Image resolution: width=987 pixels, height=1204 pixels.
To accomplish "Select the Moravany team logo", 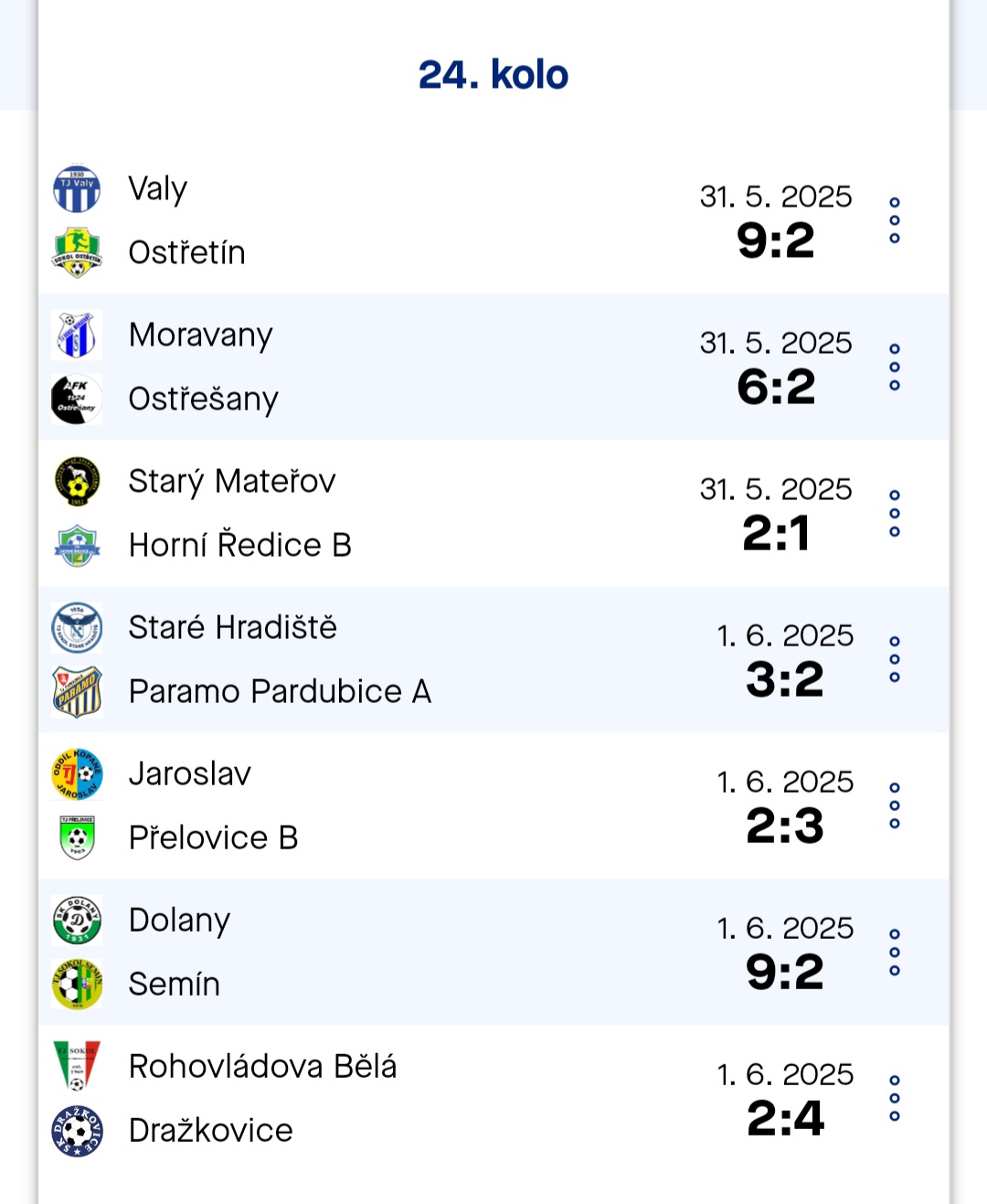I will tap(77, 336).
